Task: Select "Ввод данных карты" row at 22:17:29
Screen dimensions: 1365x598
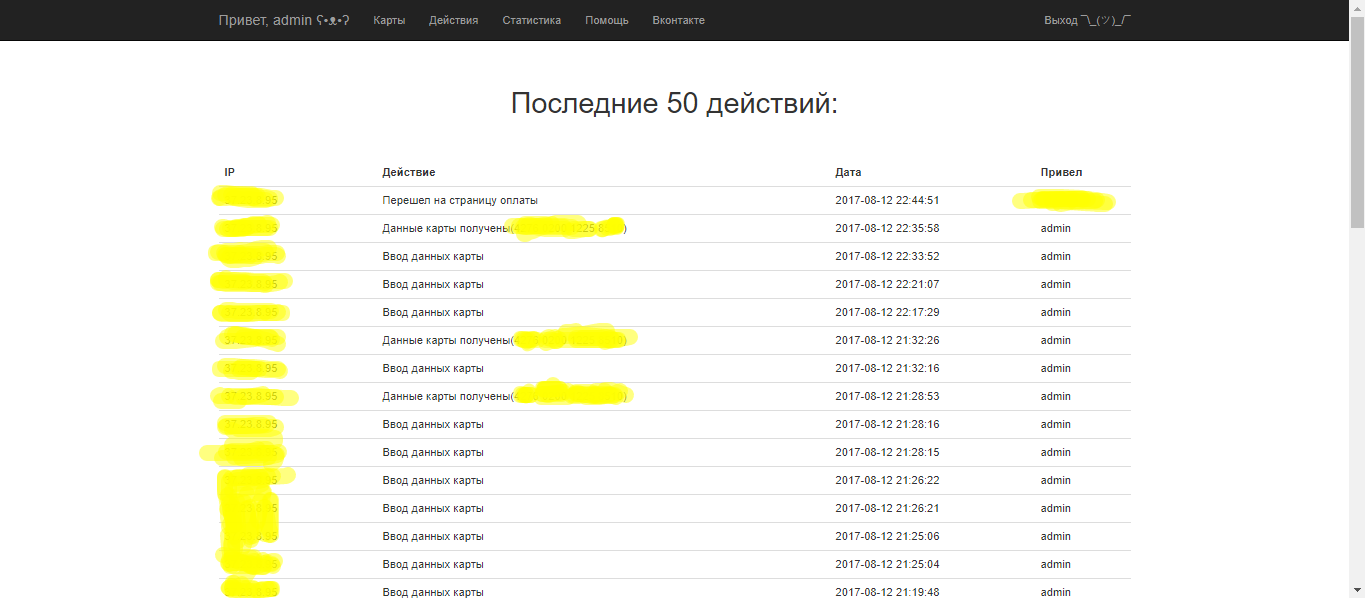Action: pos(433,313)
